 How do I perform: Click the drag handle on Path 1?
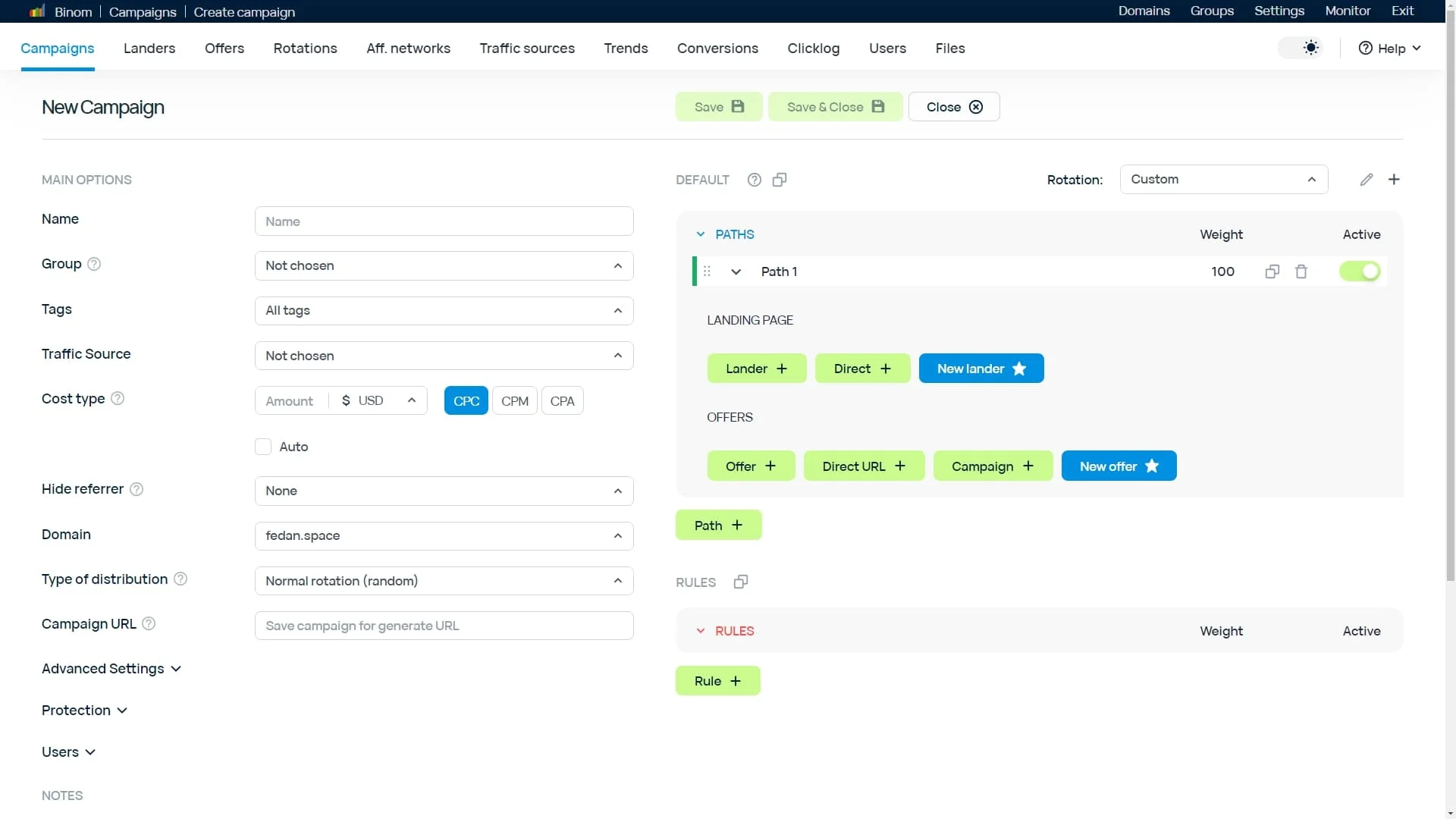[707, 271]
